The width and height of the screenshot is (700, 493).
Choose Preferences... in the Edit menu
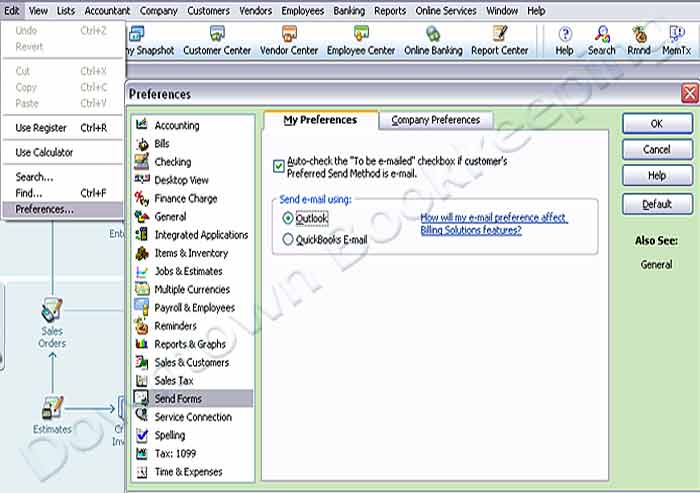coord(62,209)
